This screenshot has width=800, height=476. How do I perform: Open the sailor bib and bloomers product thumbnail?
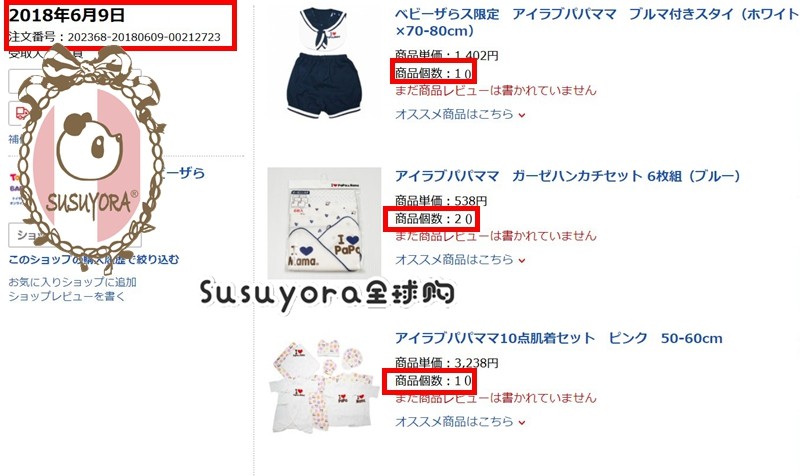(323, 62)
